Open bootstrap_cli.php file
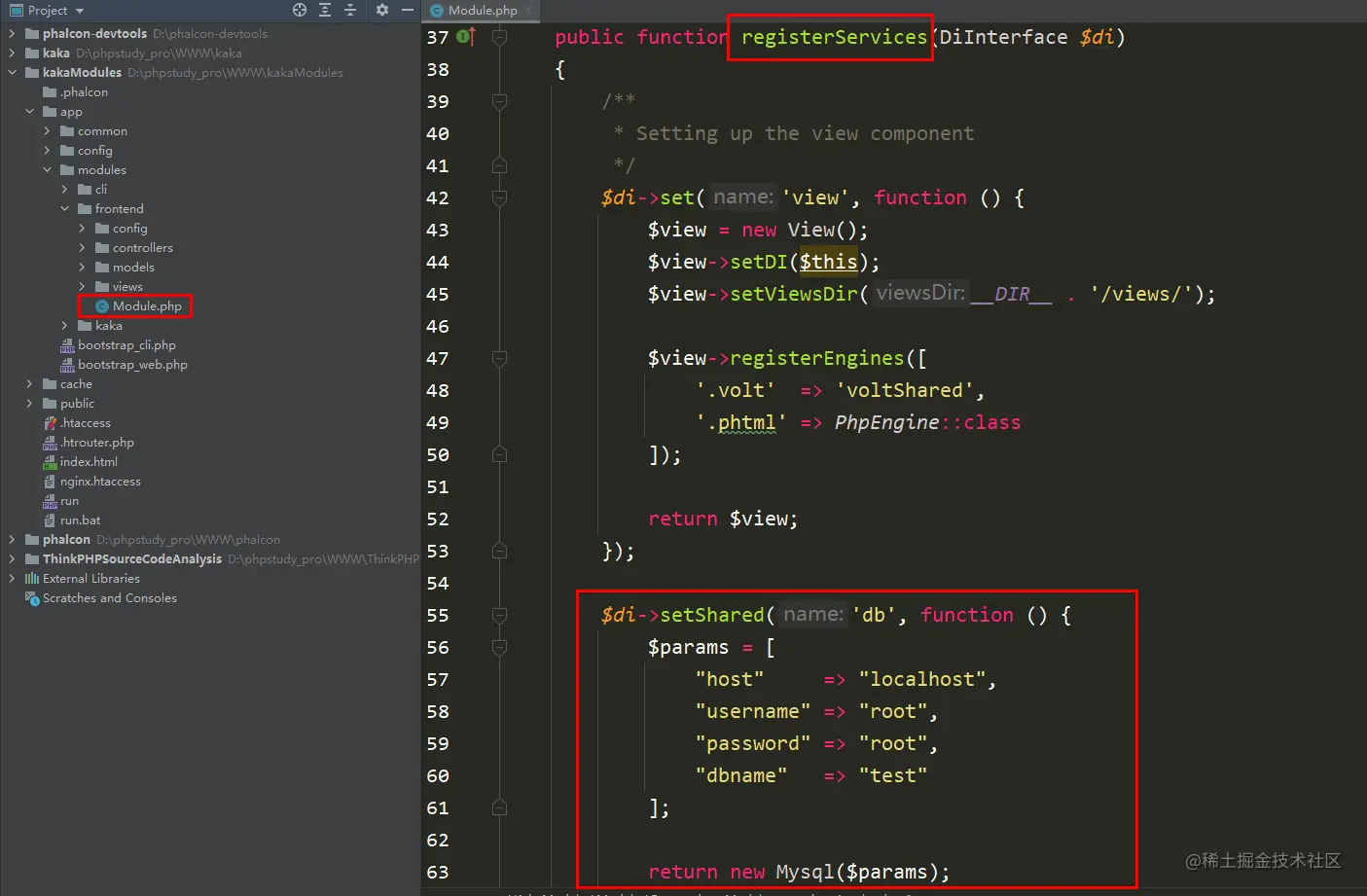Screen dimensions: 1367x896 click(118, 344)
